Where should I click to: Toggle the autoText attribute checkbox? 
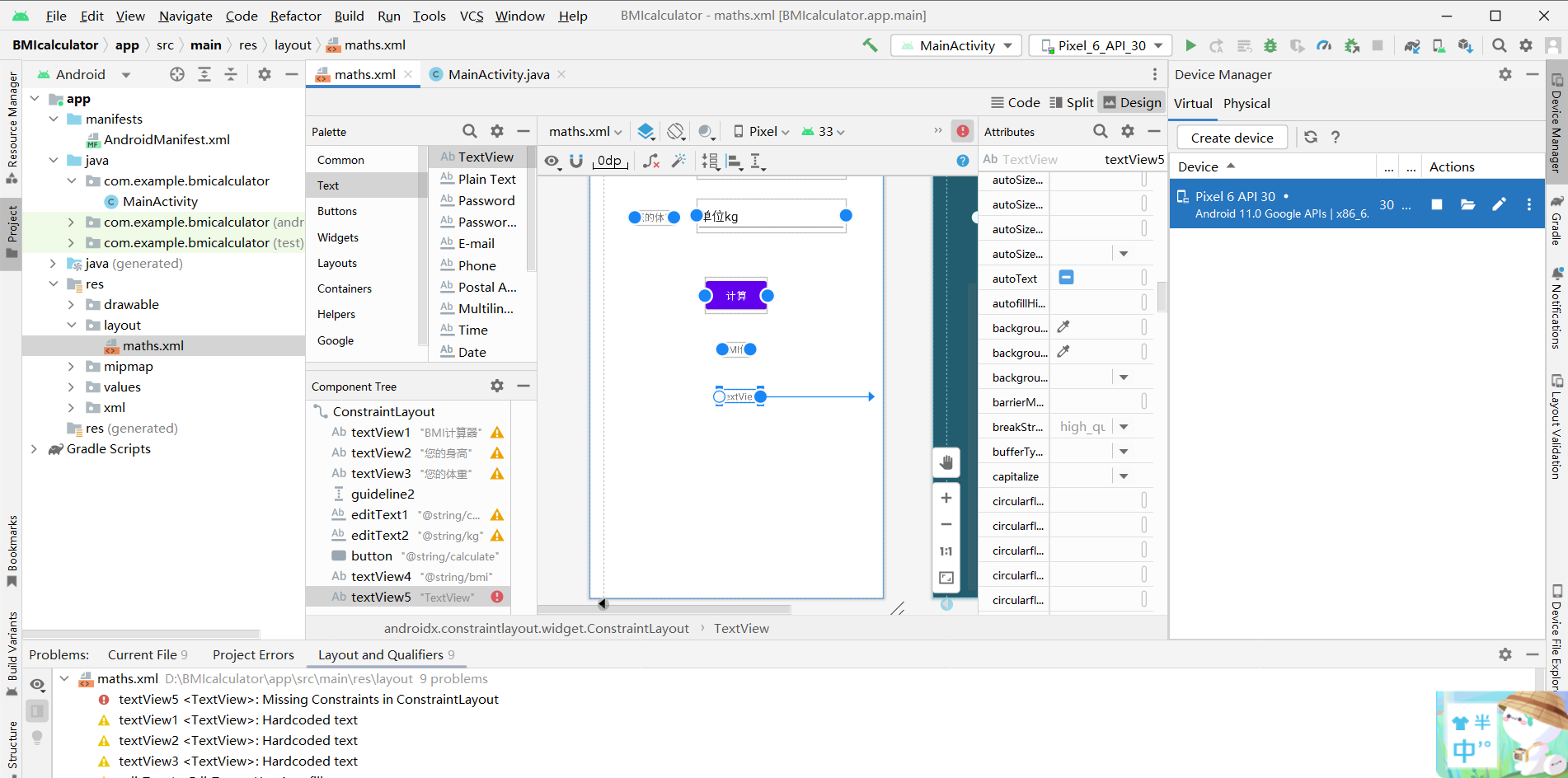tap(1066, 278)
